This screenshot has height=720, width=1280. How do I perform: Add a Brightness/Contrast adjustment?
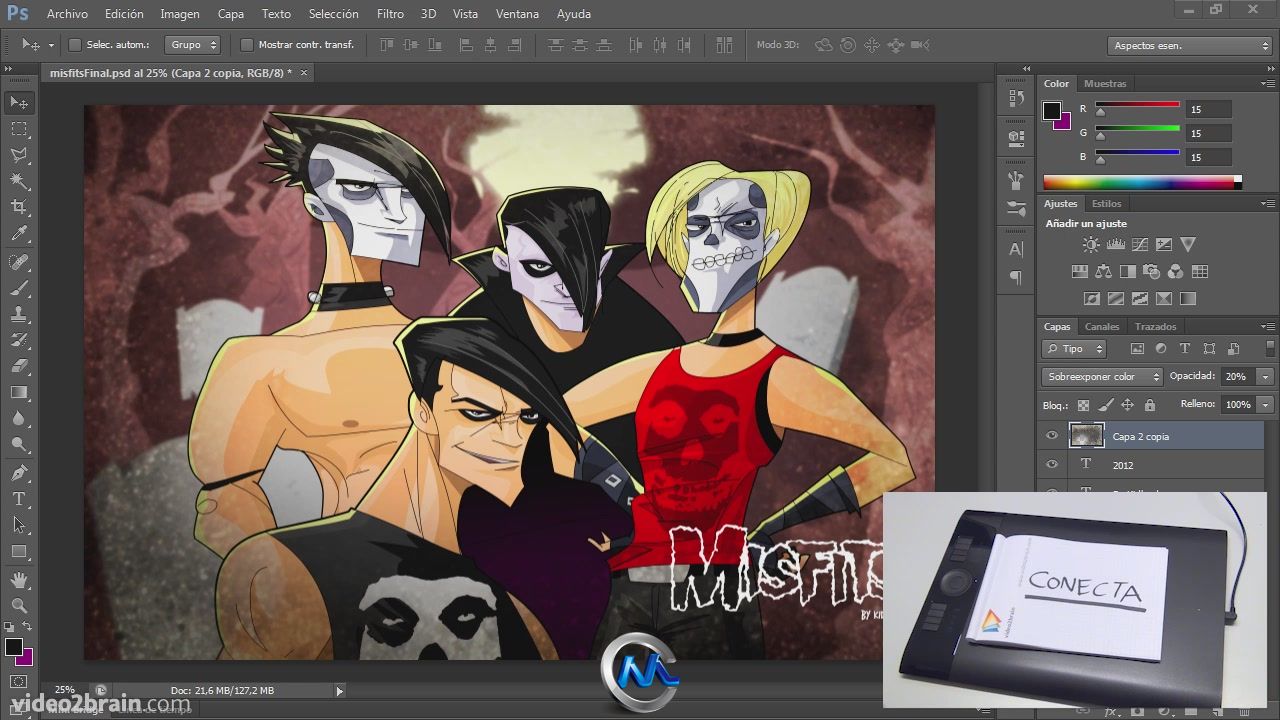pyautogui.click(x=1091, y=244)
